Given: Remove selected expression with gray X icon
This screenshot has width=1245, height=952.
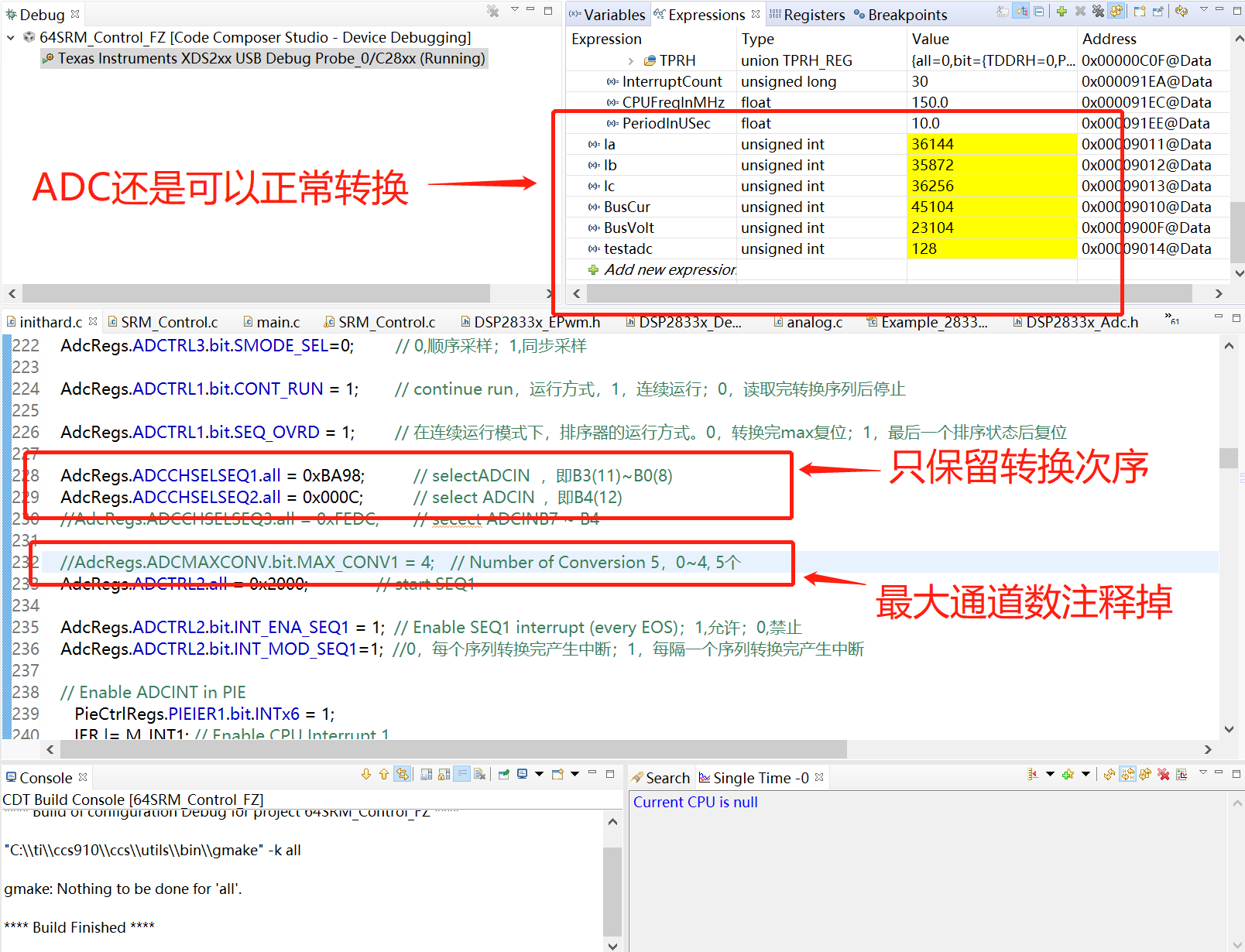Looking at the screenshot, I should pos(1080,12).
